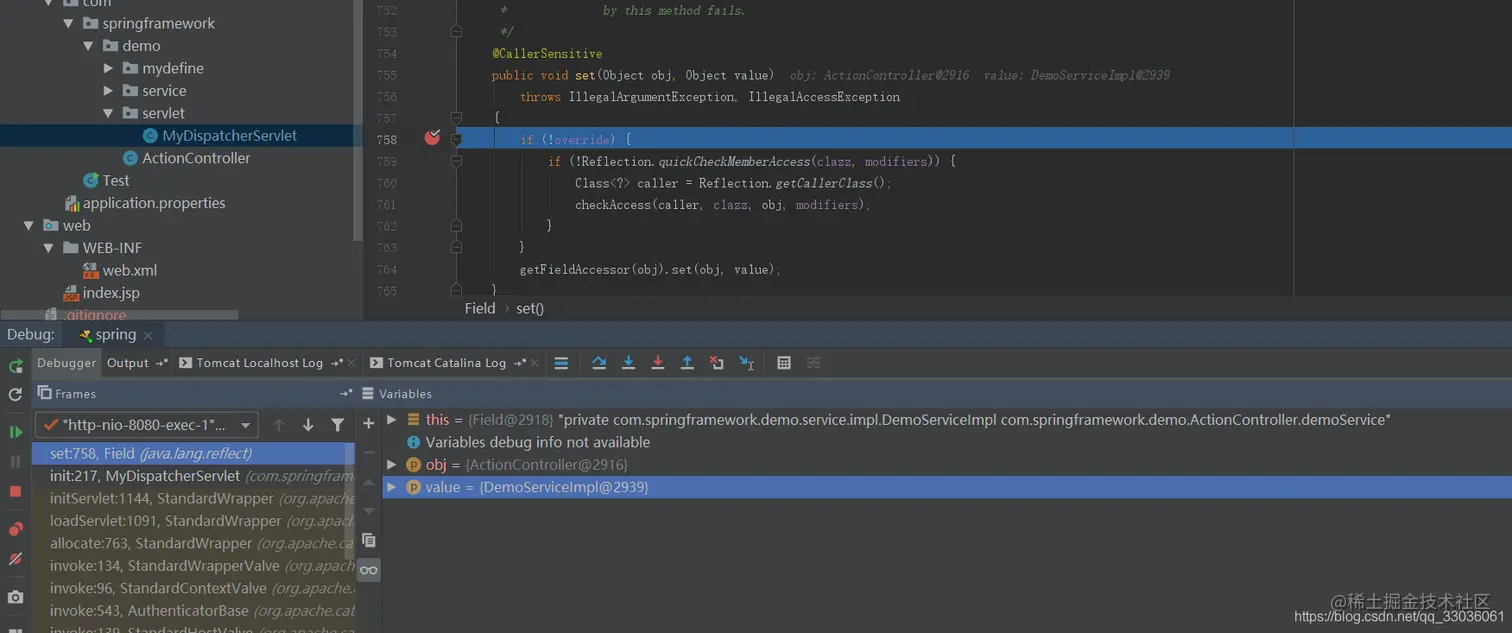This screenshot has width=1512, height=633.
Task: Resume program execution
Action: click(x=15, y=432)
